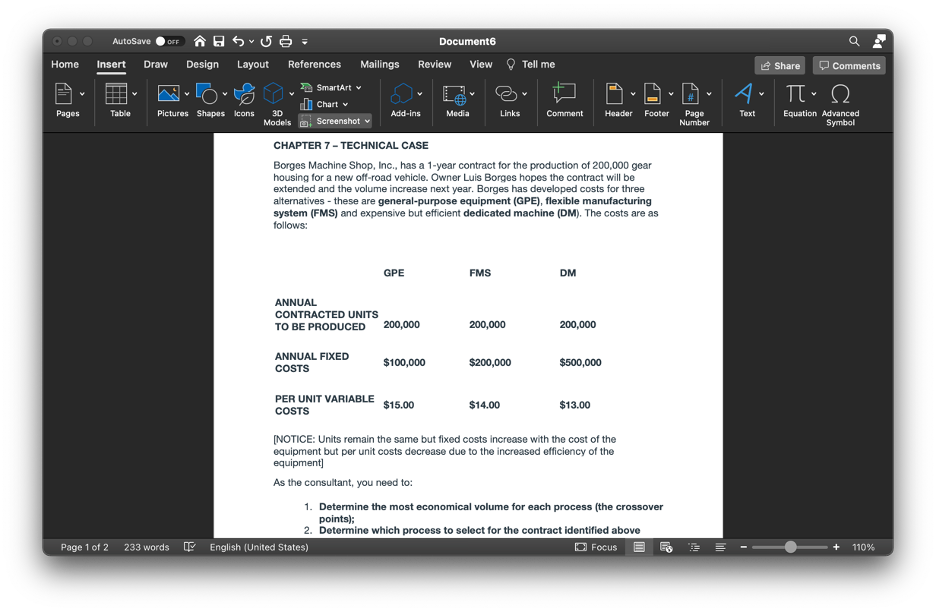The image size is (936, 612).
Task: Save the document with floppy disk icon
Action: (219, 41)
